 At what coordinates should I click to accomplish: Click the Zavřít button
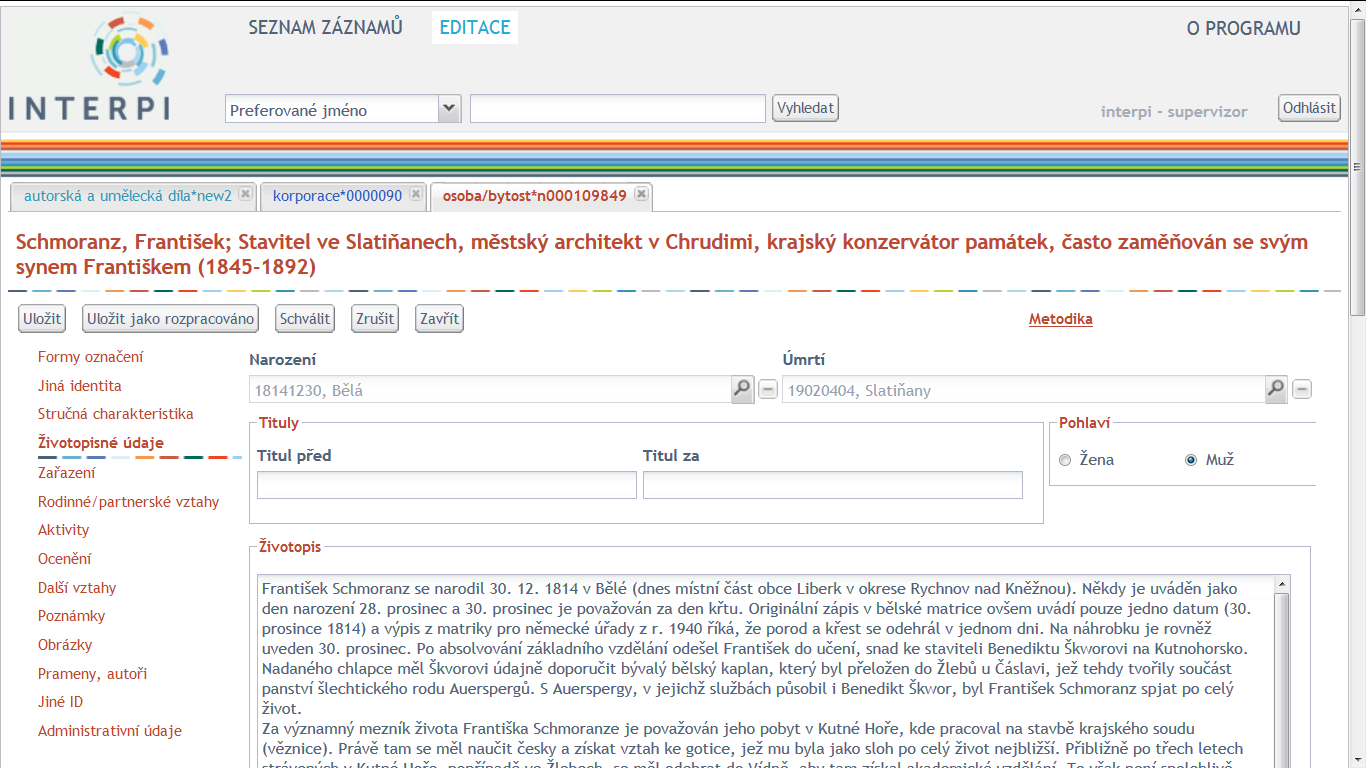tap(439, 319)
